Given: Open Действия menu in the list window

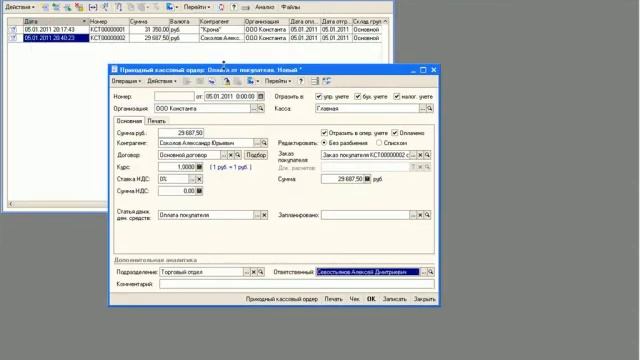Looking at the screenshot, I should pyautogui.click(x=20, y=7).
